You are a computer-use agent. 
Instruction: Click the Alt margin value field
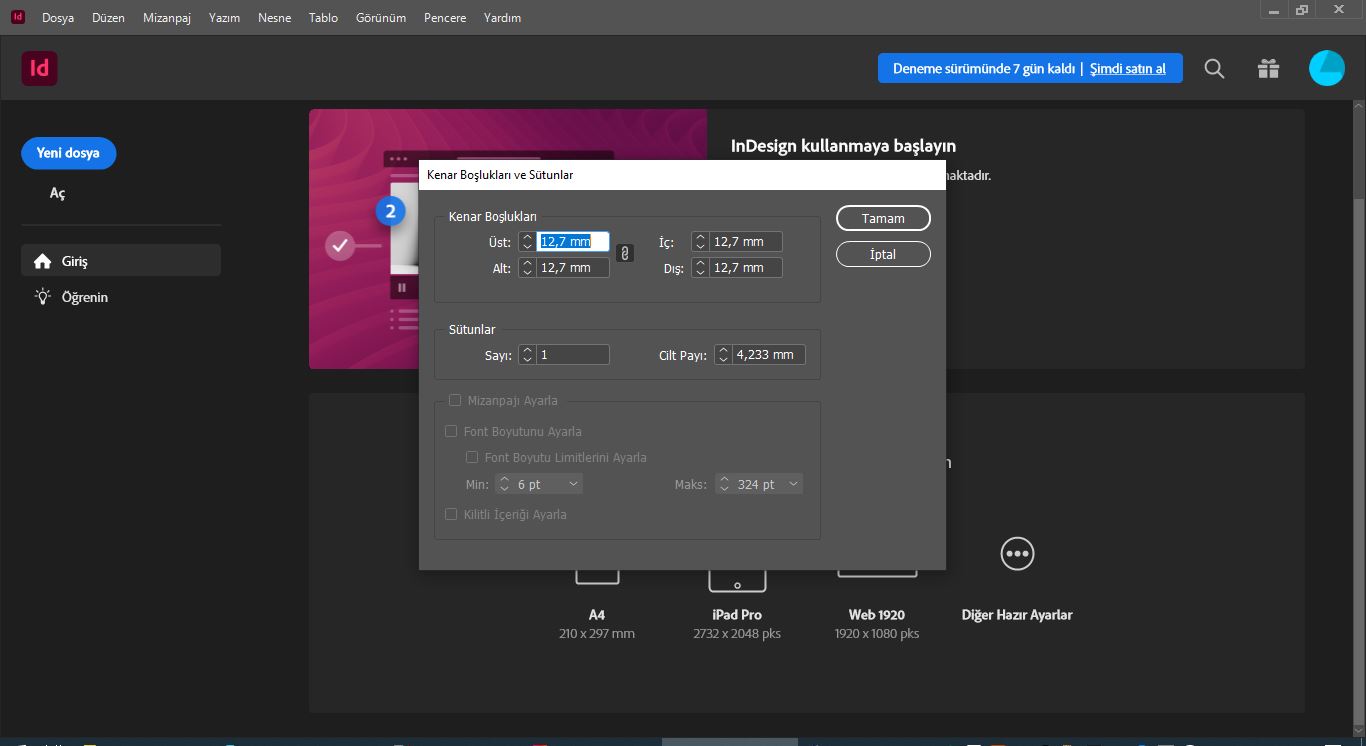573,268
